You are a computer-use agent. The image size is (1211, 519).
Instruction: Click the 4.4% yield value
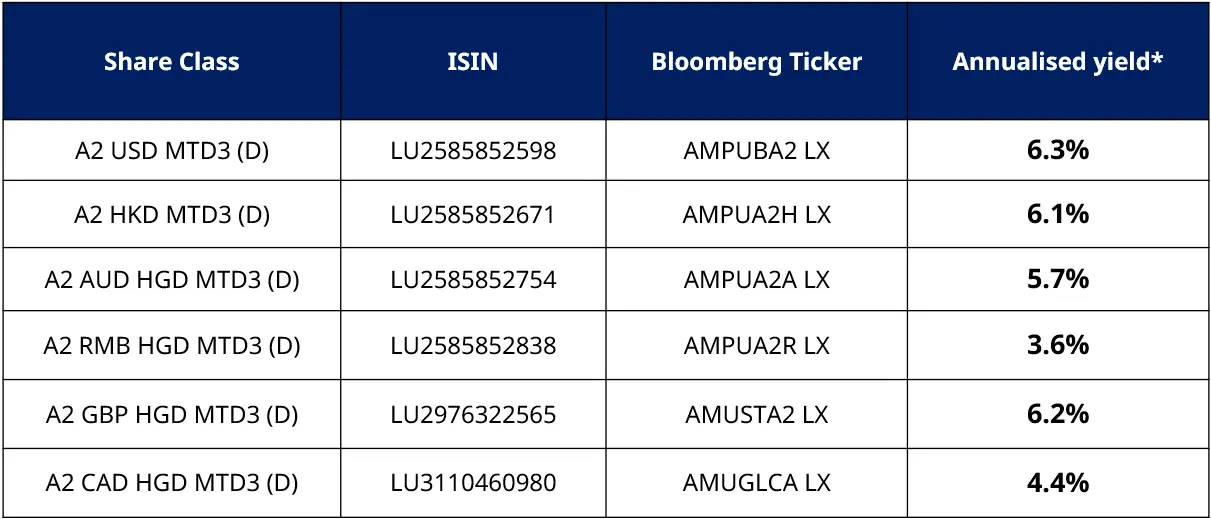tap(1057, 483)
